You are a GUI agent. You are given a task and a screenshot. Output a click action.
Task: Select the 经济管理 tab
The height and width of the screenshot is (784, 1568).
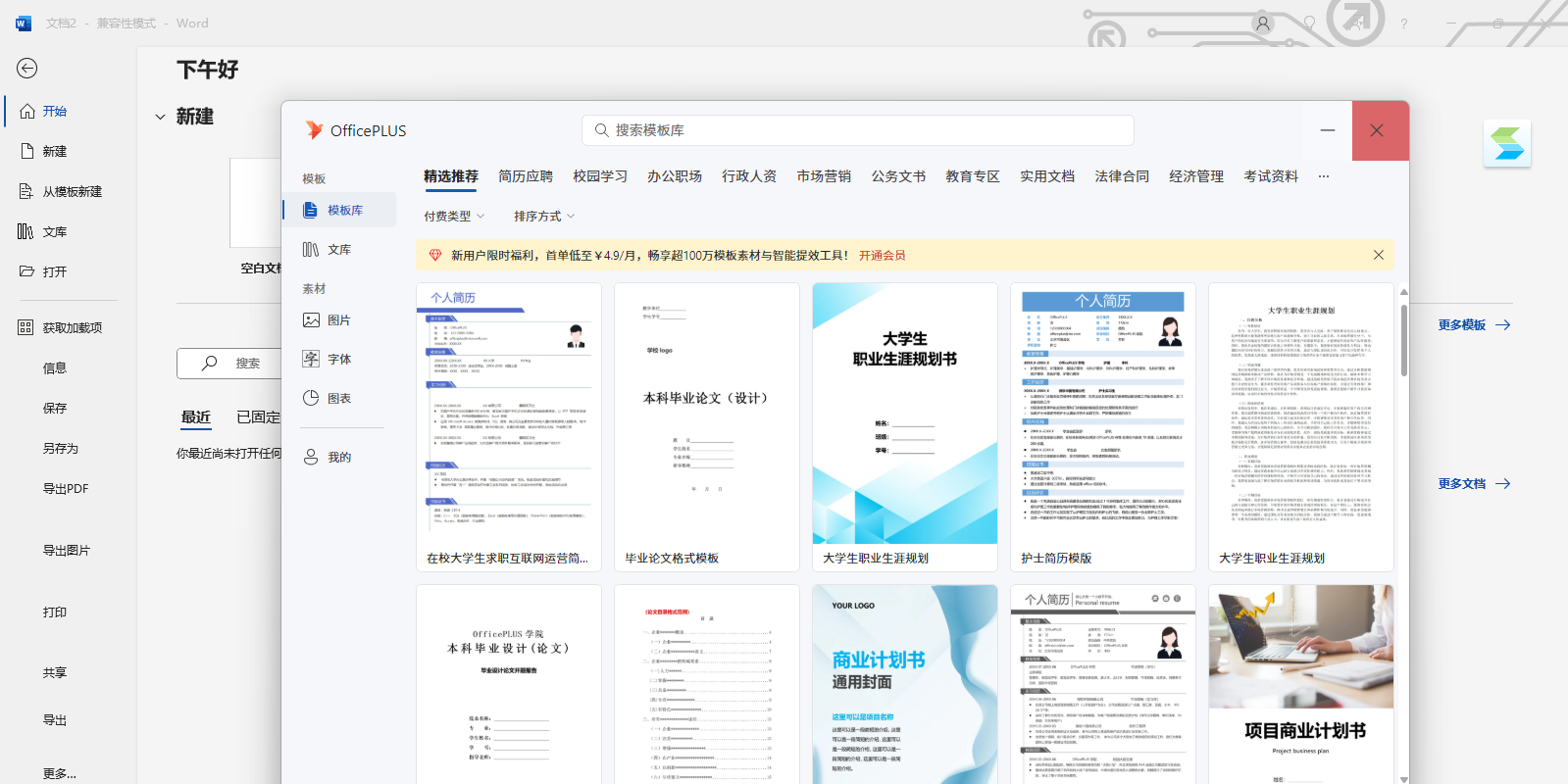coord(1196,176)
